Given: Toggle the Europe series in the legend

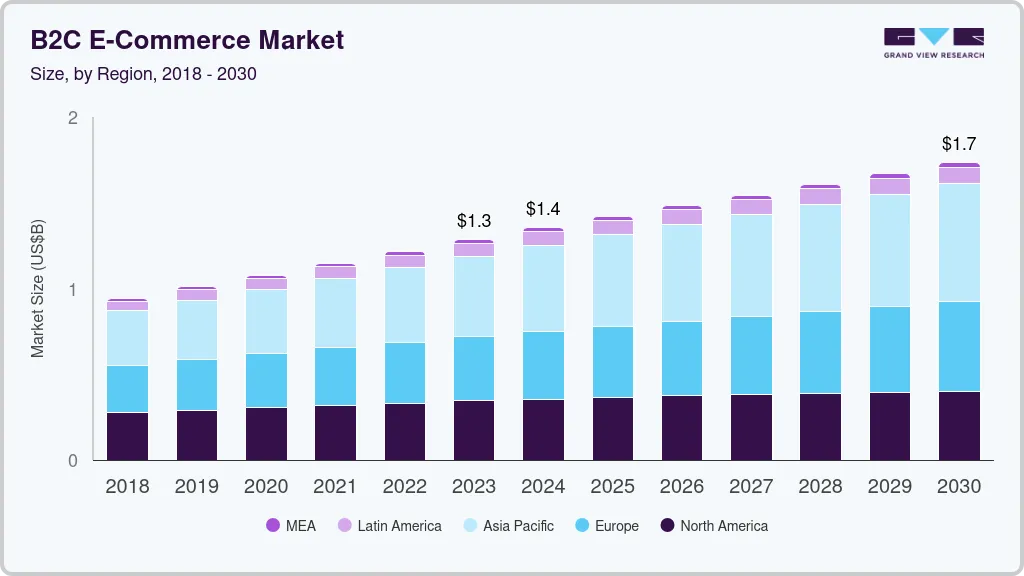Looking at the screenshot, I should point(605,526).
